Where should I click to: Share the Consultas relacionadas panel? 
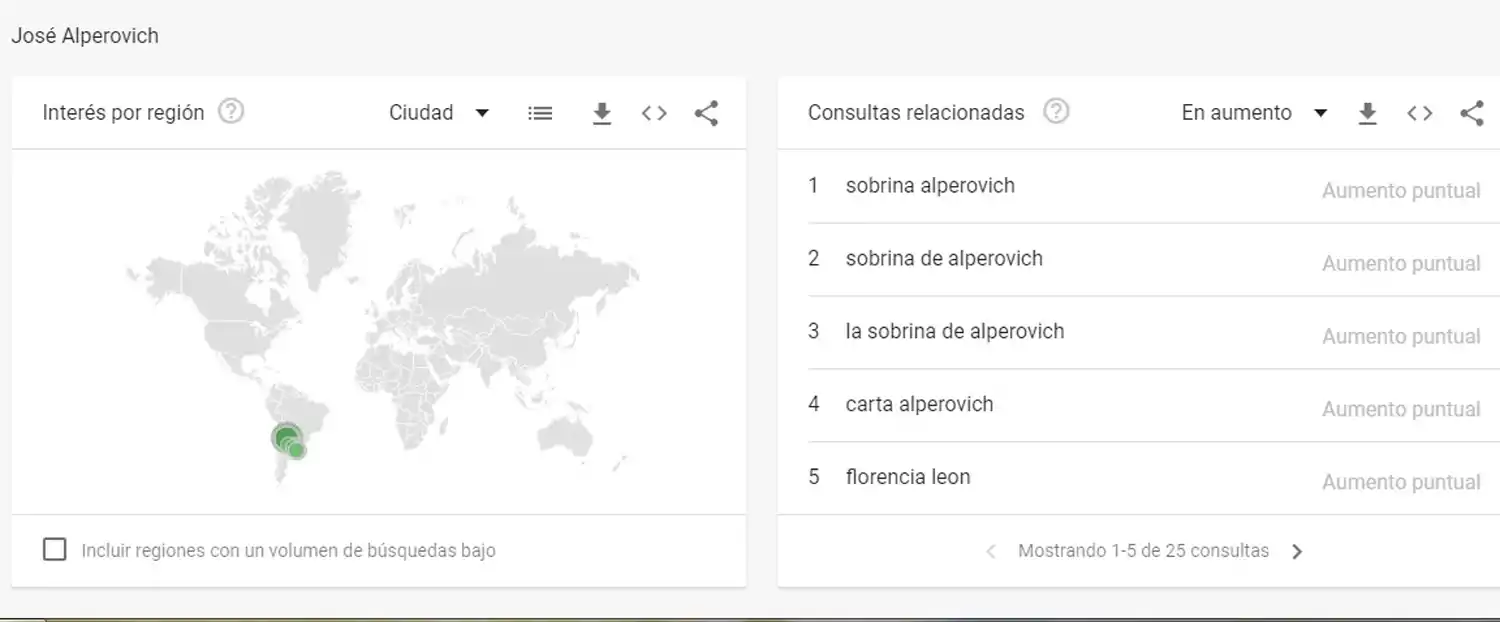[1472, 113]
